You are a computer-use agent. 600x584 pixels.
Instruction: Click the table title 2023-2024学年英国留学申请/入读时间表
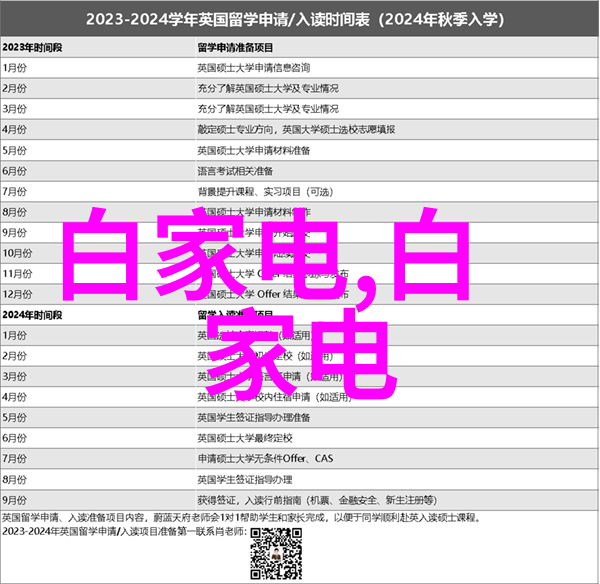(x=298, y=20)
